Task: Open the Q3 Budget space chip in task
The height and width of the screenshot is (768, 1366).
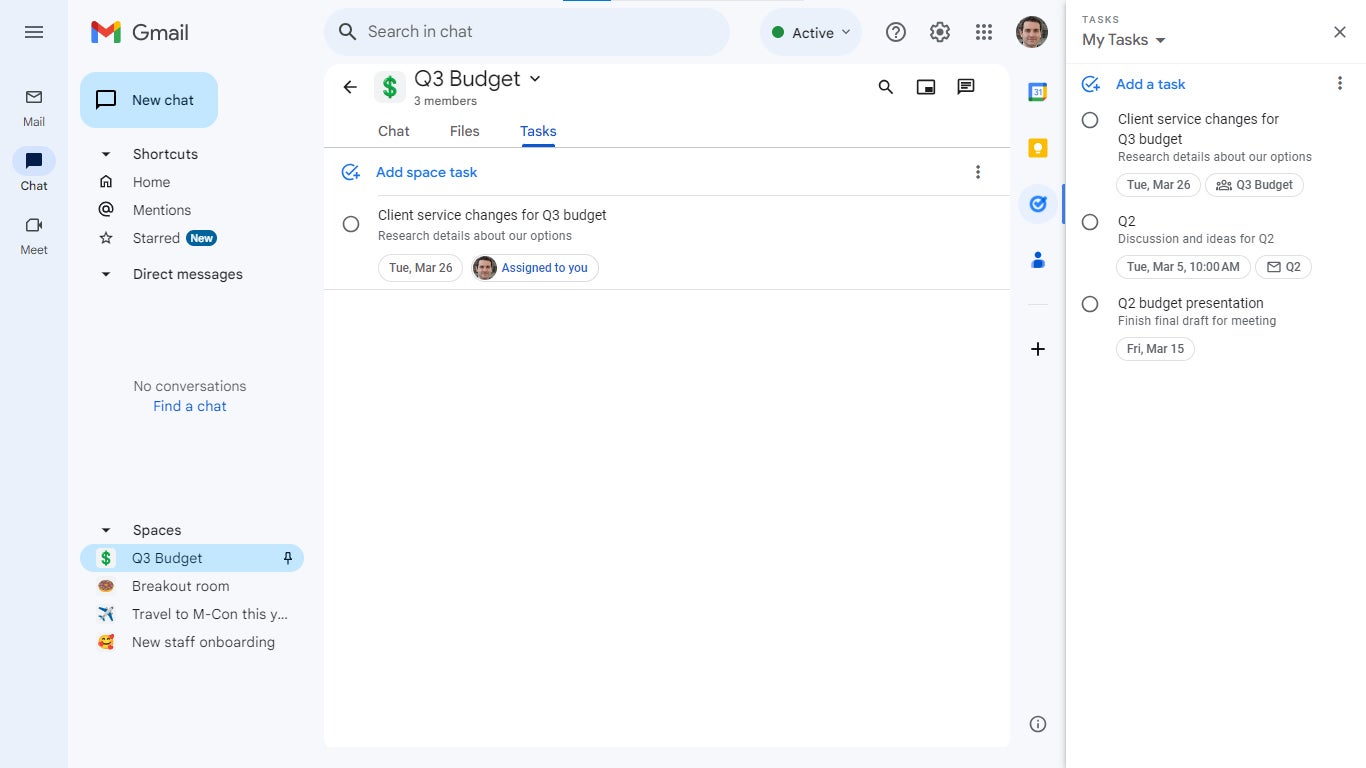Action: pos(1254,185)
